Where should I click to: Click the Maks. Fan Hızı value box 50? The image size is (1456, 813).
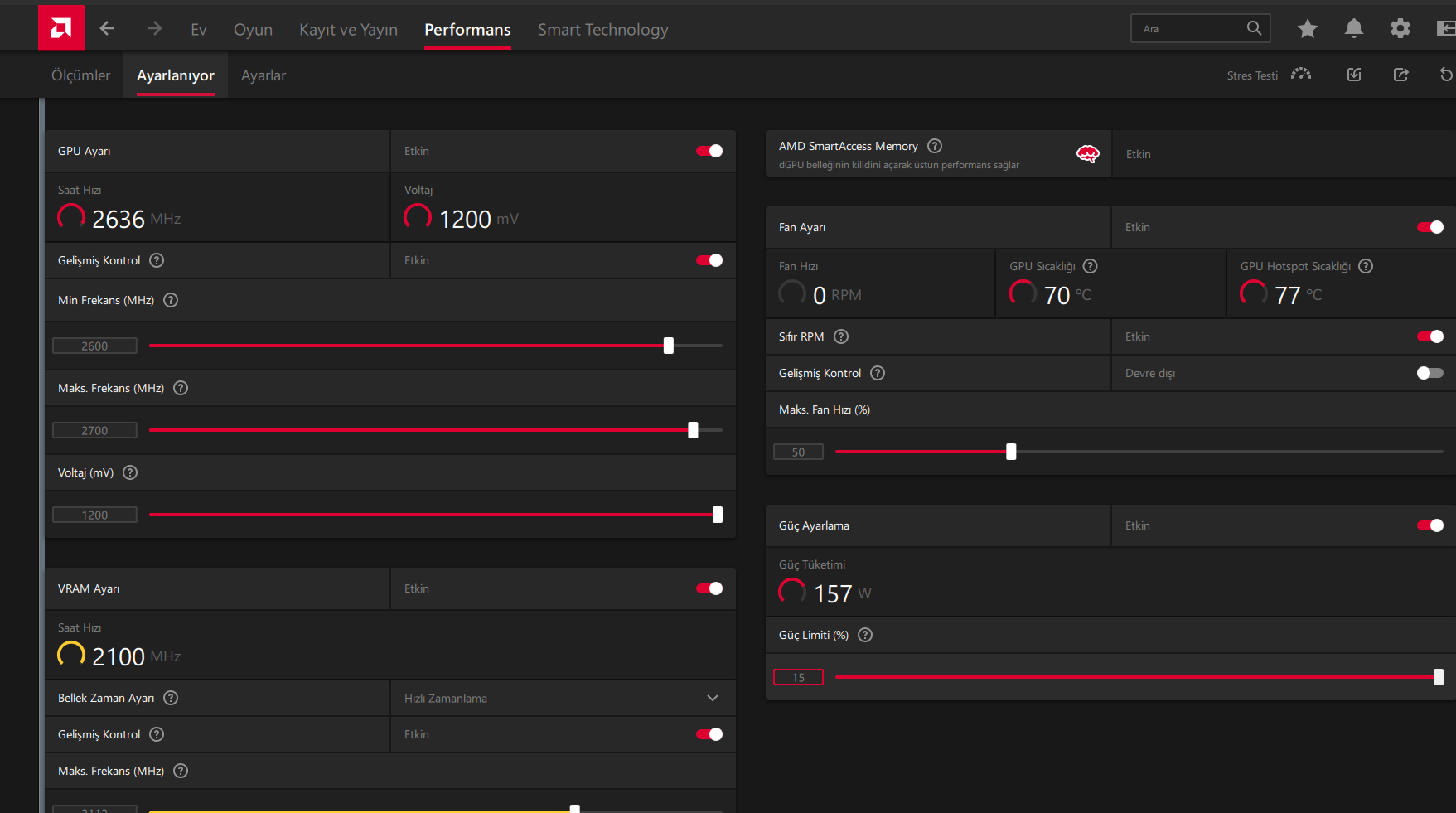tap(798, 452)
